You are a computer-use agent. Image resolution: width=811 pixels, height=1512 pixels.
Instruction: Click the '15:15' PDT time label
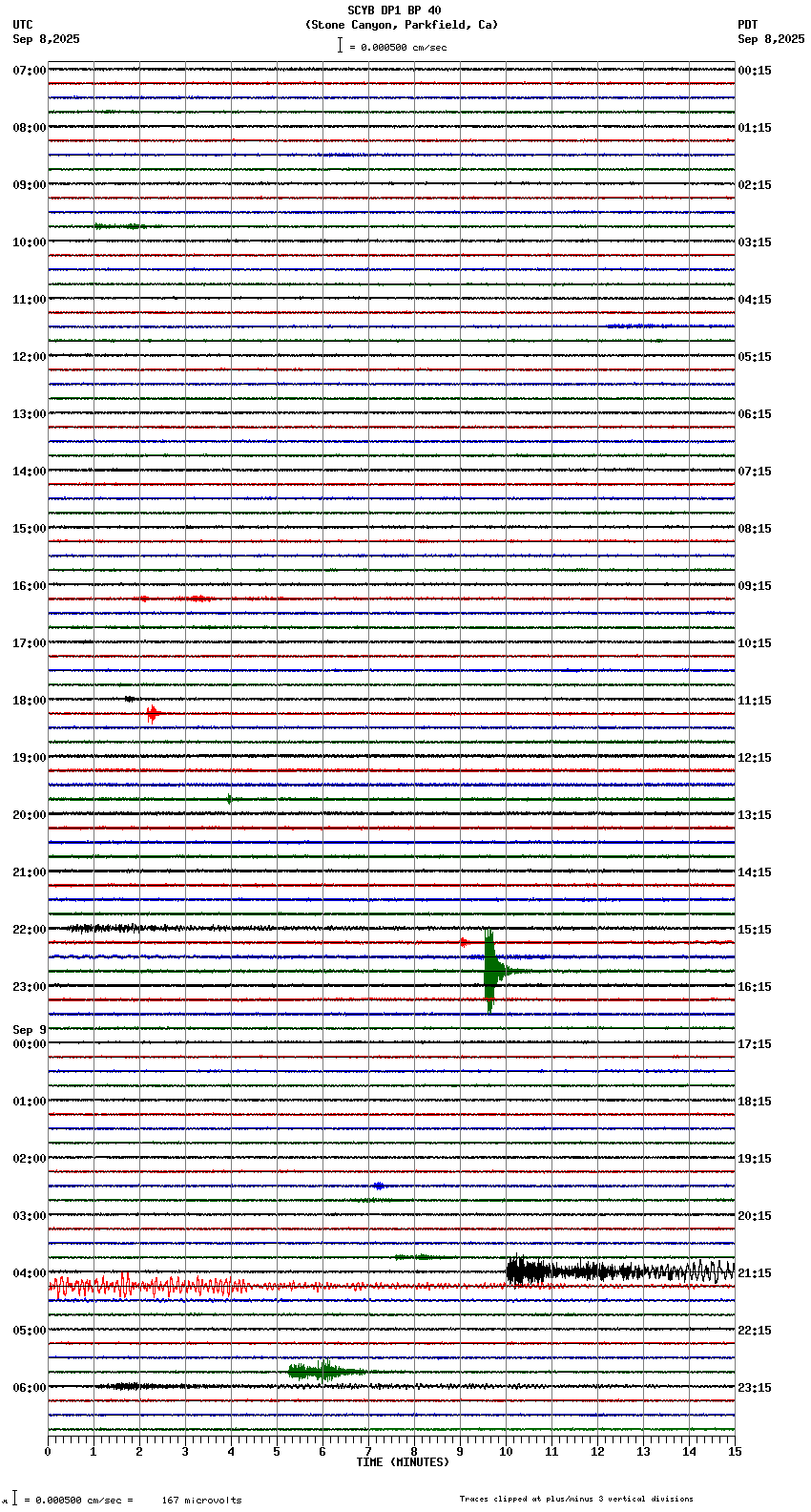[x=755, y=930]
